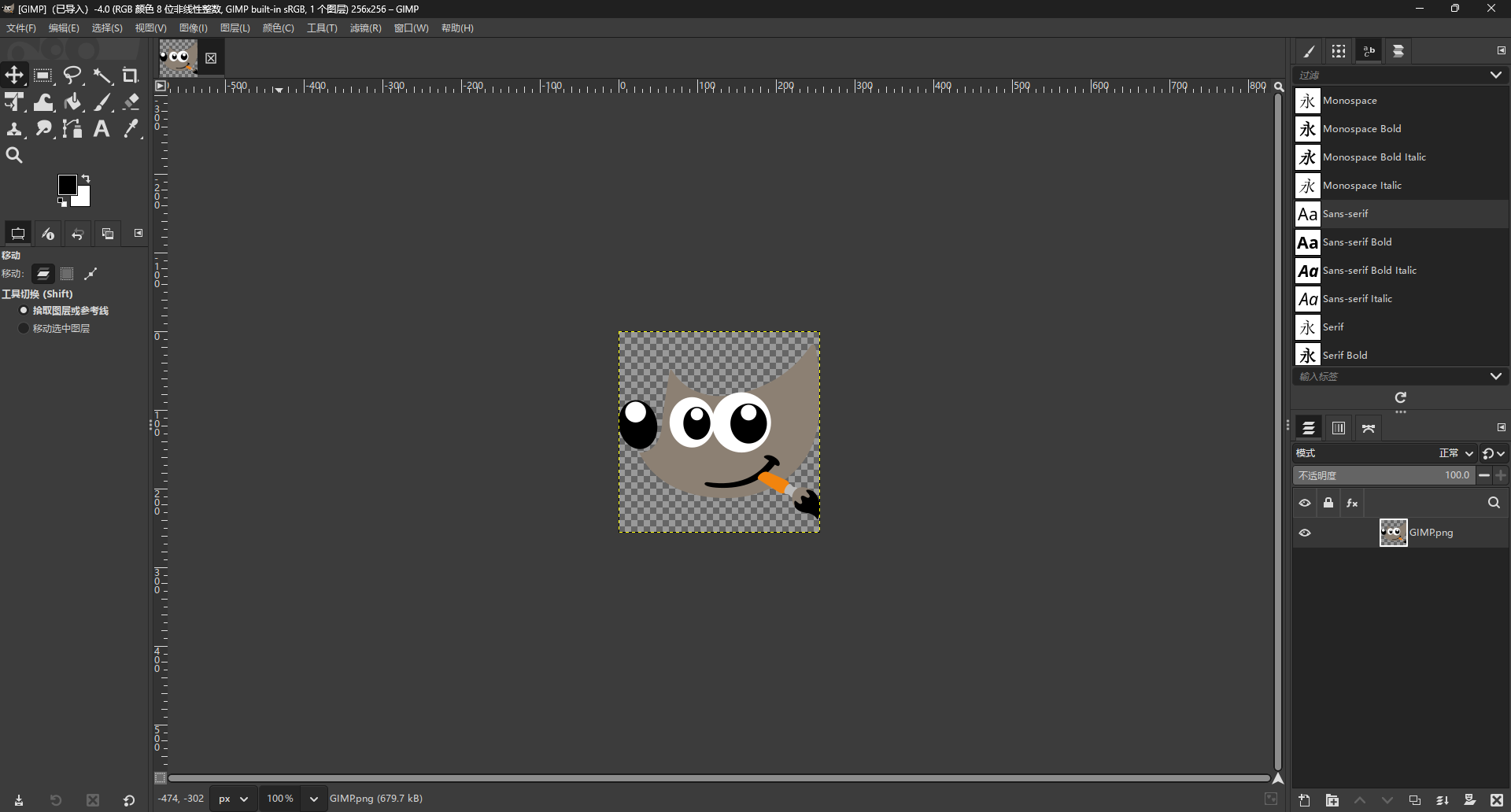Set Move mode to path
1511x812 pixels.
[91, 274]
